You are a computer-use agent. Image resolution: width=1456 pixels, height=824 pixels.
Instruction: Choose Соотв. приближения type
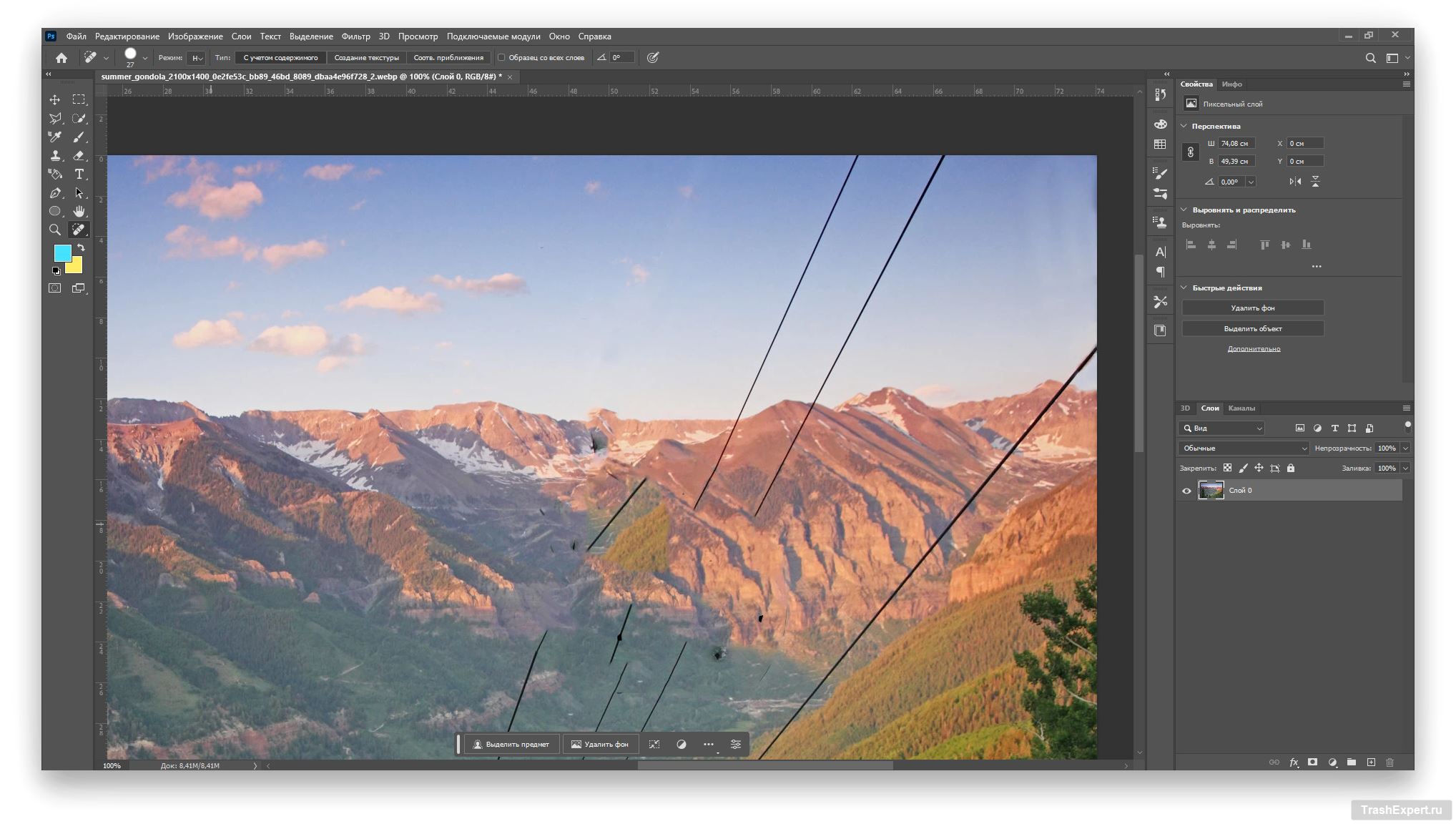448,58
